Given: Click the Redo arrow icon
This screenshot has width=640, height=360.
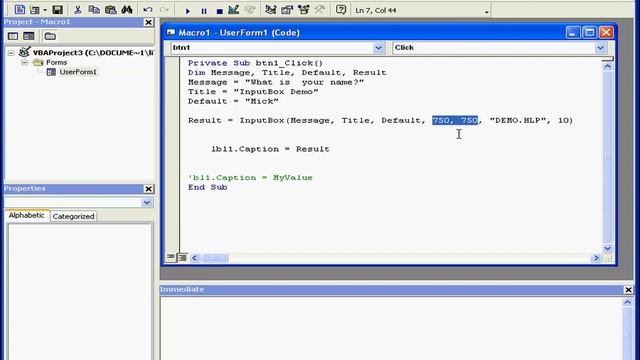Looking at the screenshot, I should (x=164, y=10).
